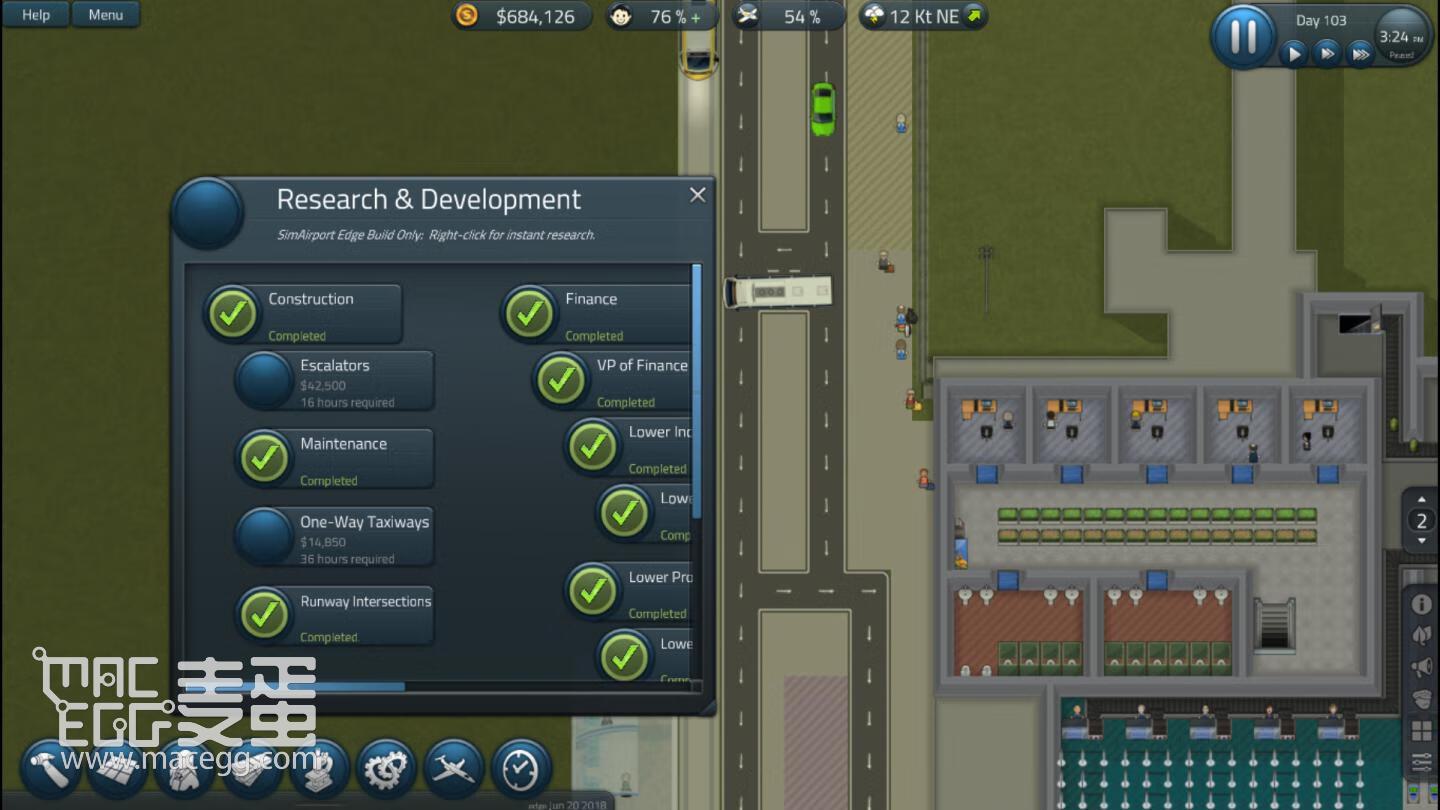1440x810 pixels.
Task: Set game speed to double fast-forward
Action: point(1326,53)
